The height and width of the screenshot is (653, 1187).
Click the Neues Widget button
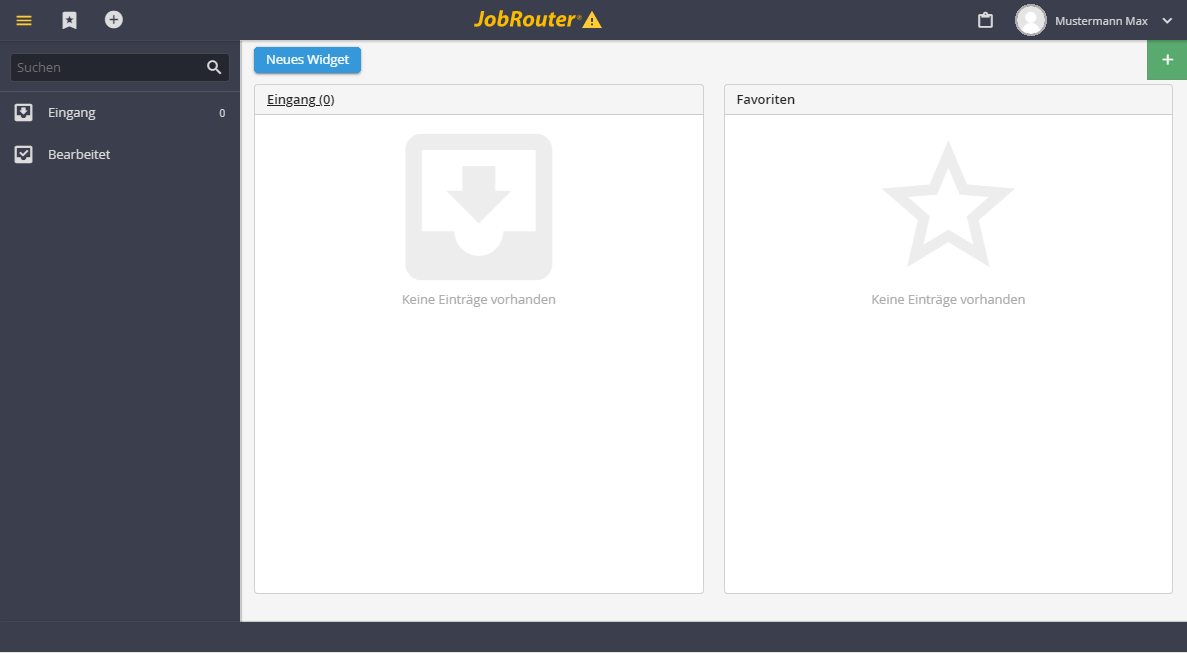tap(307, 60)
